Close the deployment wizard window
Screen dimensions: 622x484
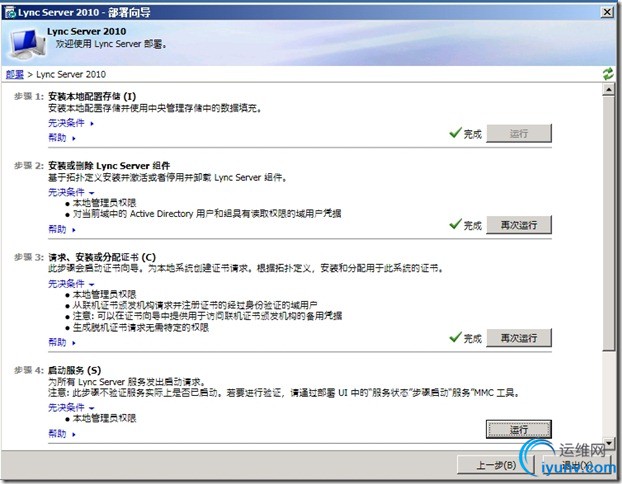click(607, 12)
